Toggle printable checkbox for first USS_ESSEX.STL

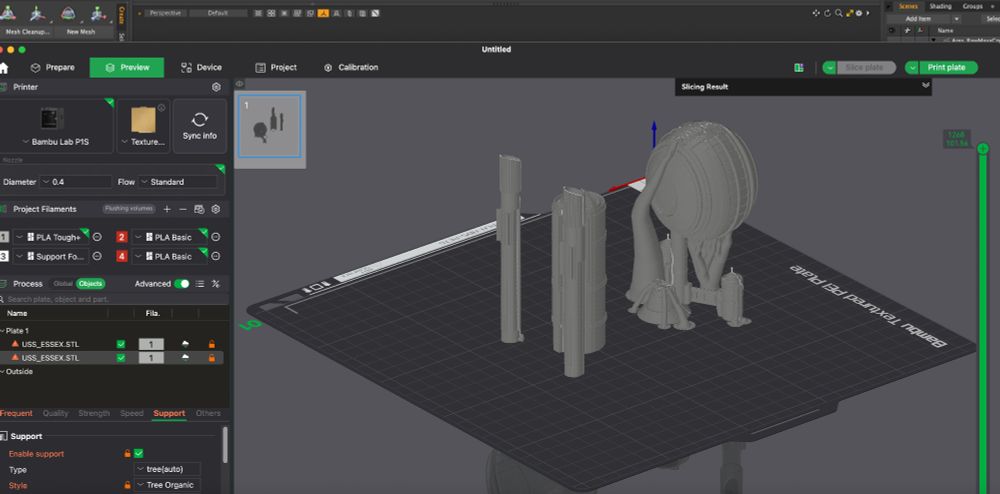[x=121, y=344]
